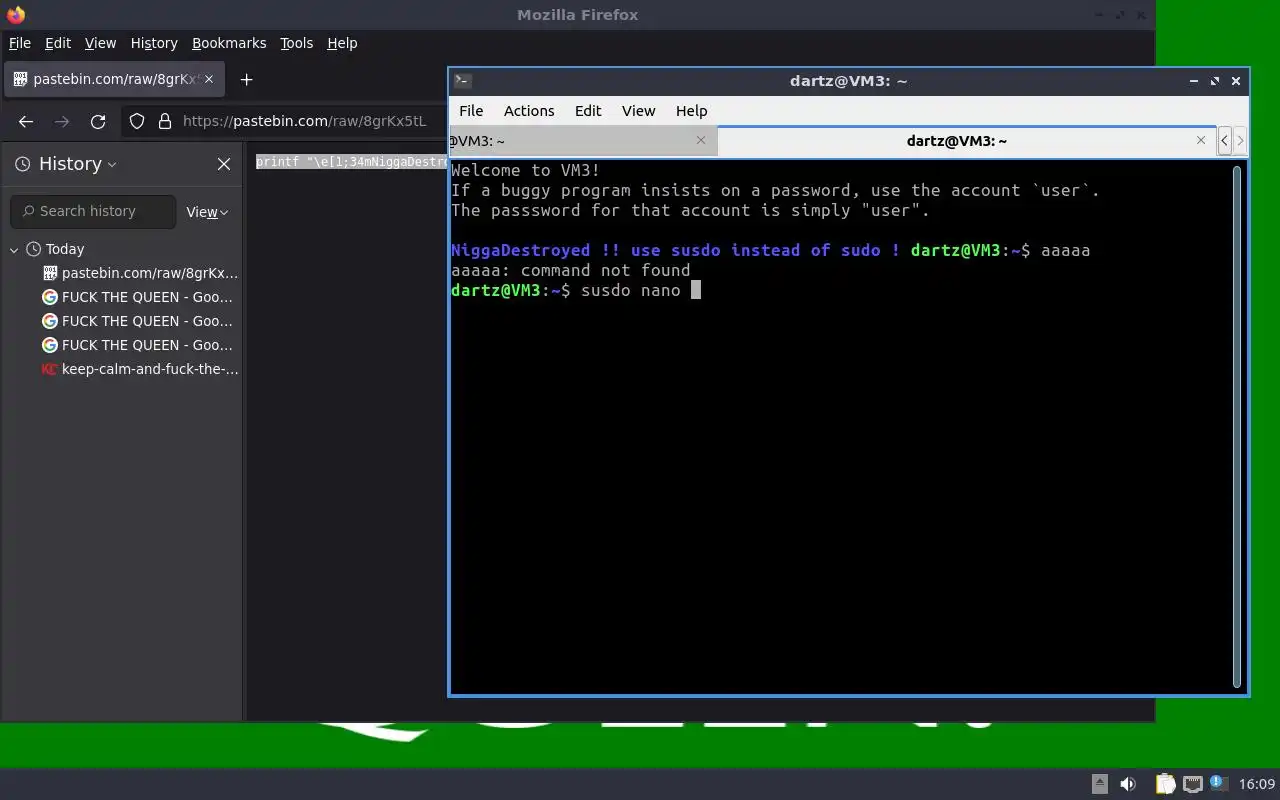Open Firefox Tools menu
The width and height of the screenshot is (1280, 800).
coord(297,43)
